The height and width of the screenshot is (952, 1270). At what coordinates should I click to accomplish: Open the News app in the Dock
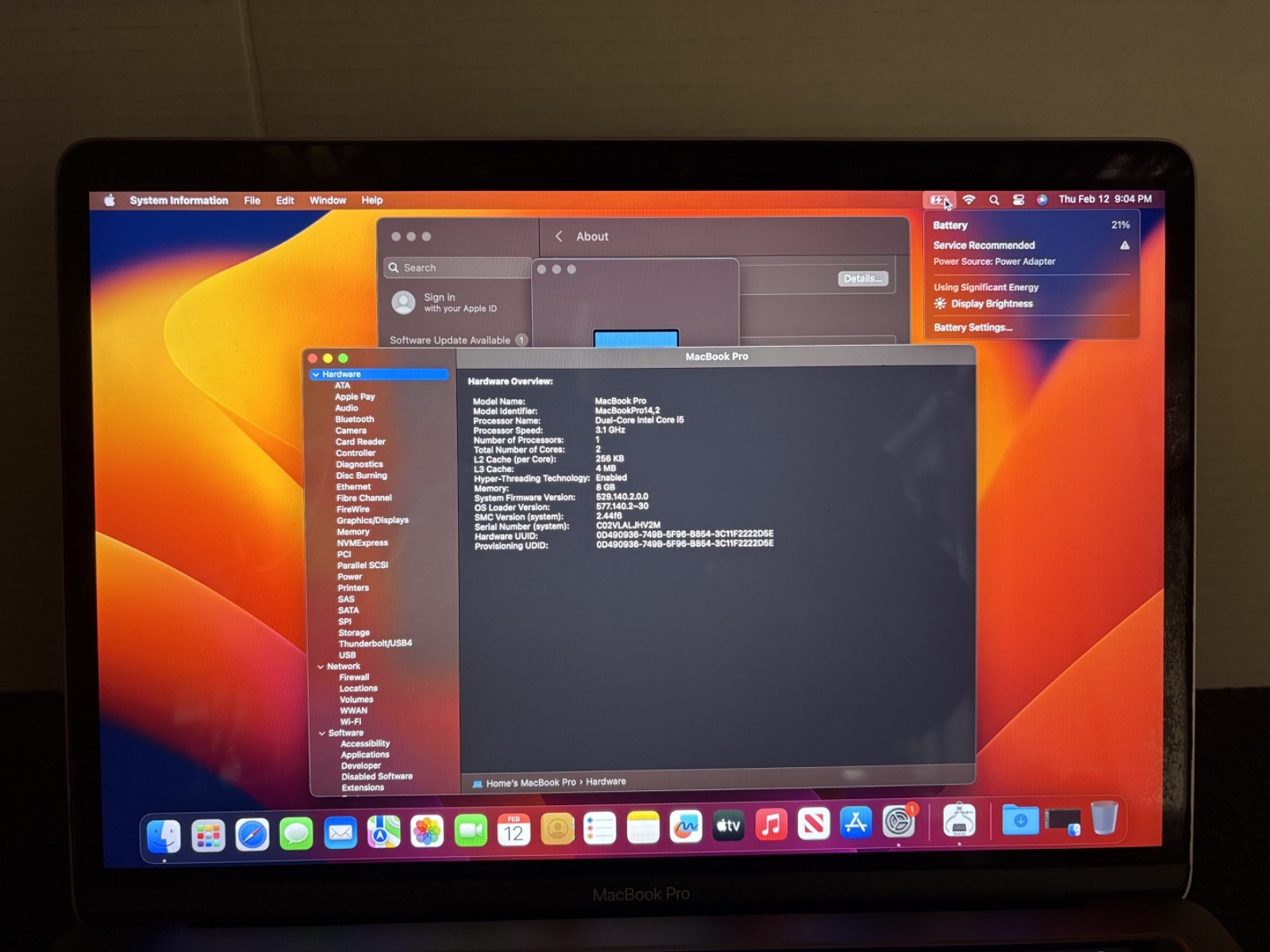pyautogui.click(x=814, y=824)
